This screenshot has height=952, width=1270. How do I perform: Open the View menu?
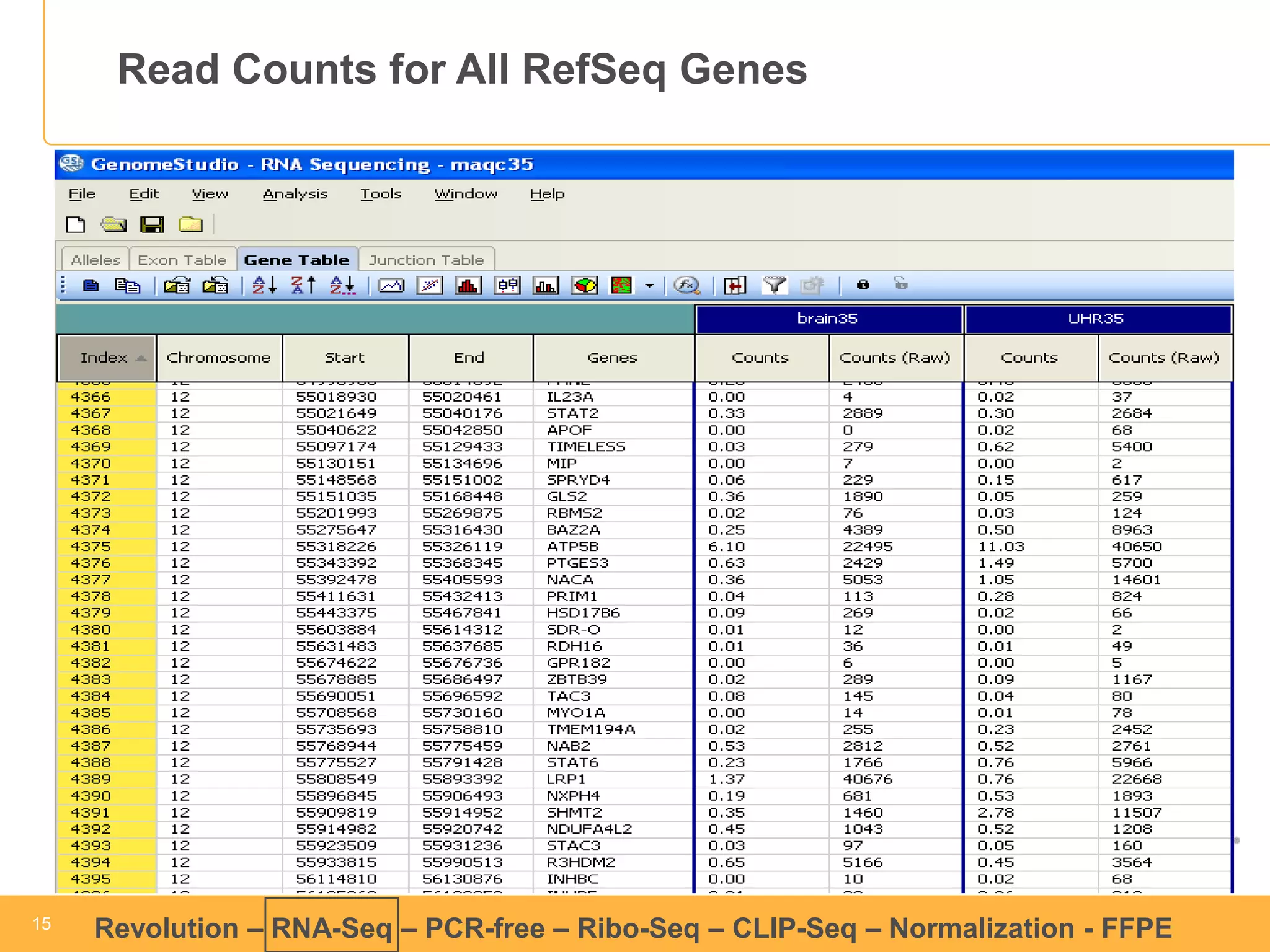[210, 194]
